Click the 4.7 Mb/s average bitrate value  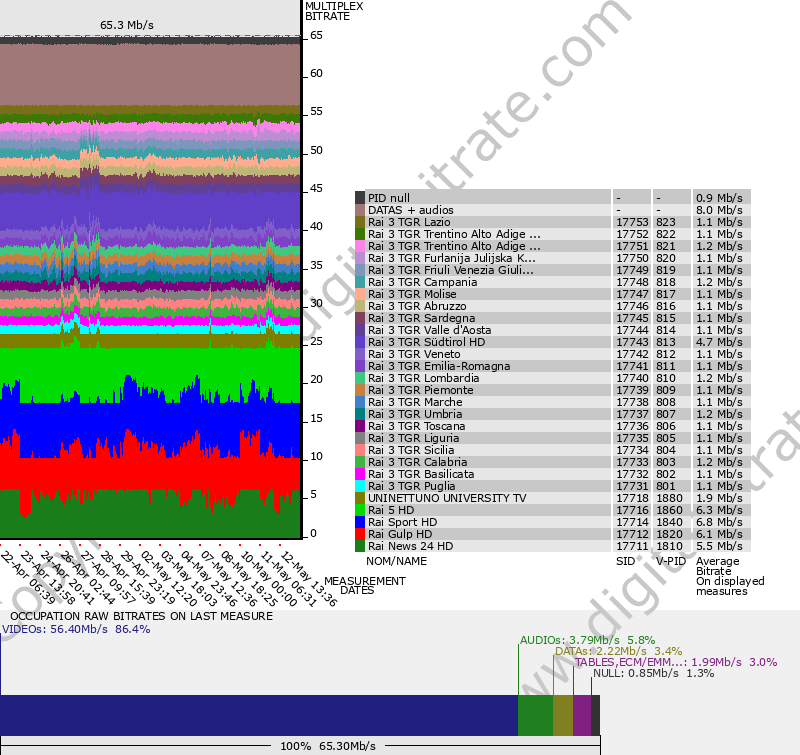click(719, 342)
